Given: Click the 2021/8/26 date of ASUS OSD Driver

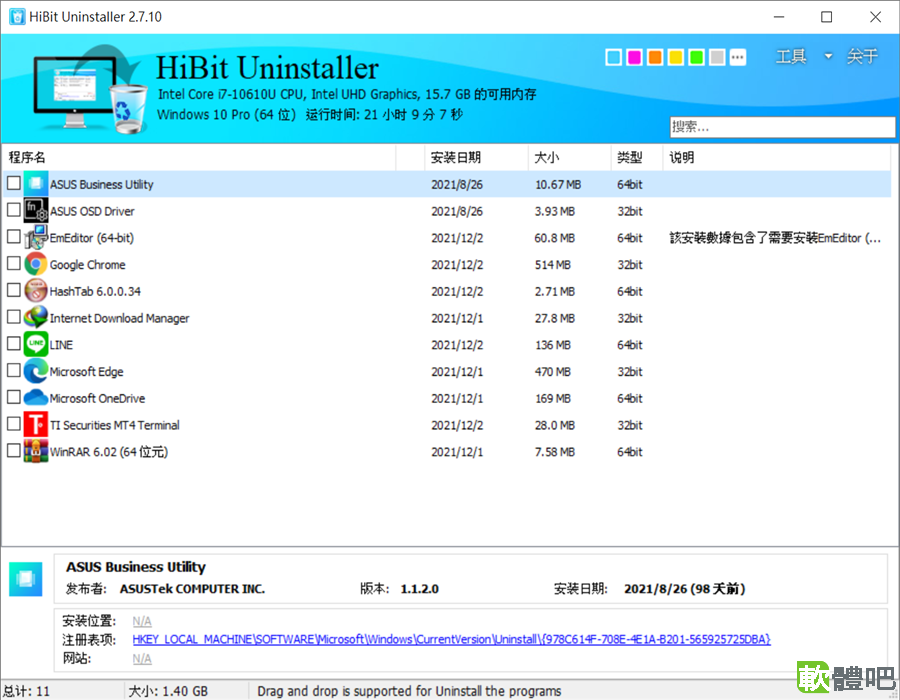Looking at the screenshot, I should tap(457, 211).
